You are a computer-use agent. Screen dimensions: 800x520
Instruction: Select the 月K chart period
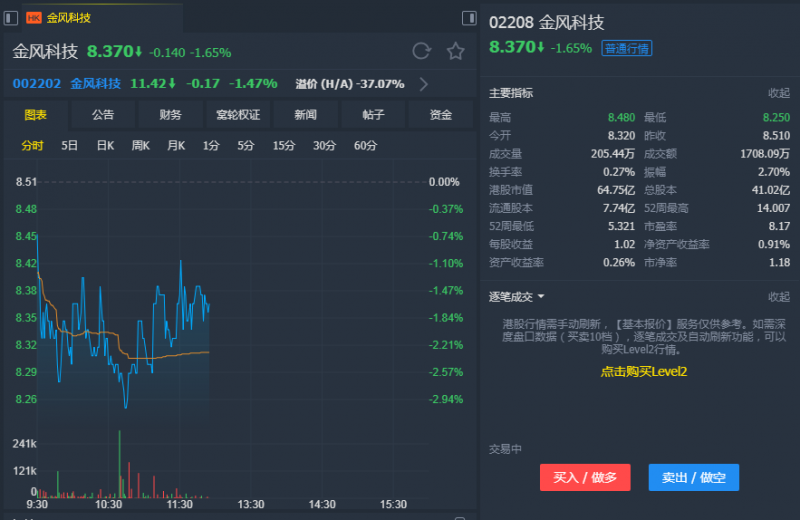coord(176,145)
